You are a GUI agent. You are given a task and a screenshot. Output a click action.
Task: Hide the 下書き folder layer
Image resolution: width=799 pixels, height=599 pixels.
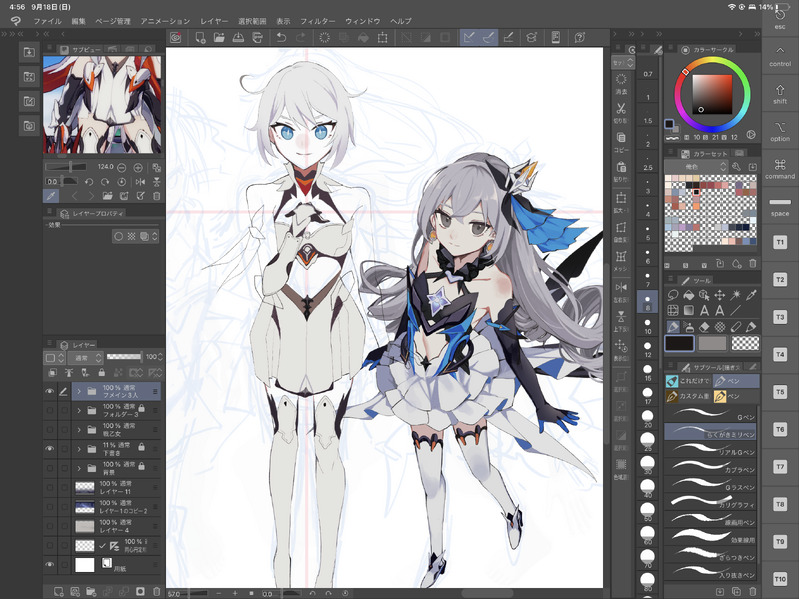tap(49, 449)
